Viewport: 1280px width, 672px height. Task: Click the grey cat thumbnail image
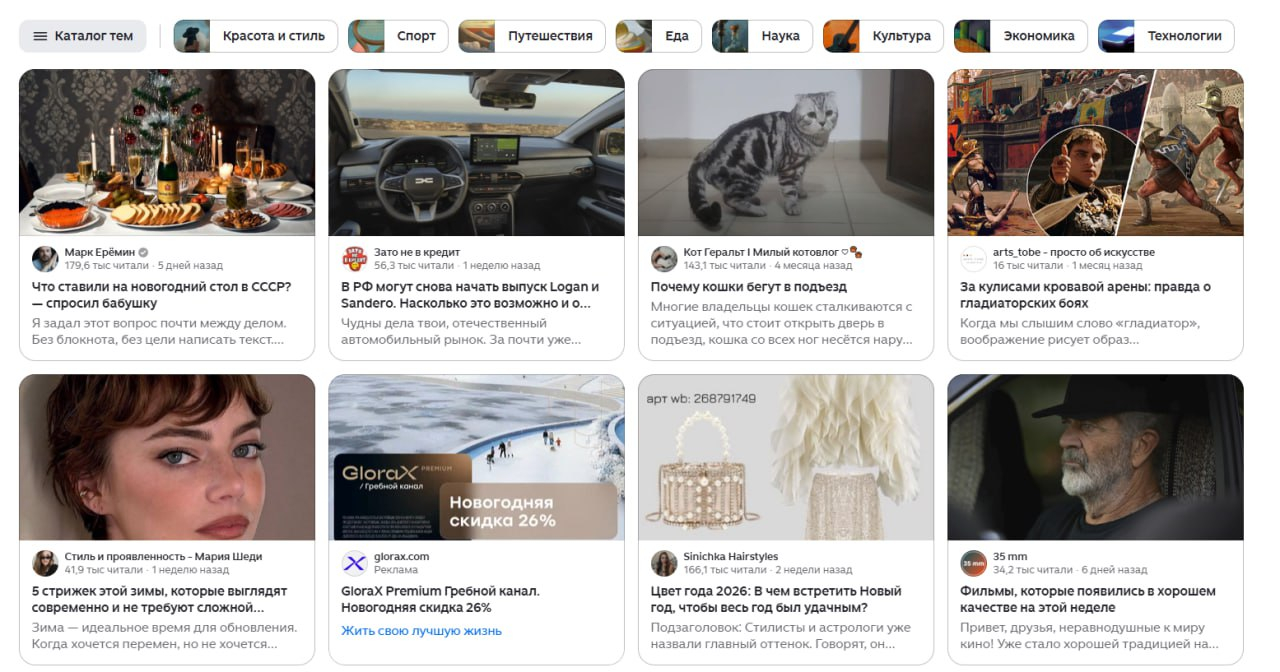pyautogui.click(x=785, y=152)
